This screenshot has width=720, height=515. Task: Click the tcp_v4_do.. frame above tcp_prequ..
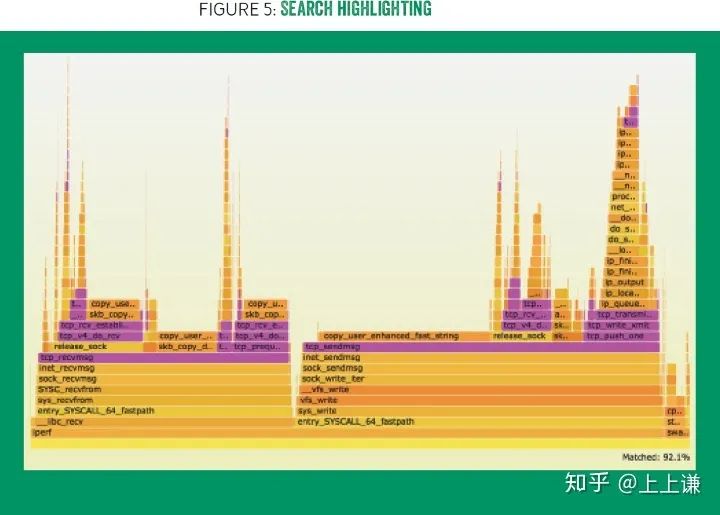click(261, 336)
